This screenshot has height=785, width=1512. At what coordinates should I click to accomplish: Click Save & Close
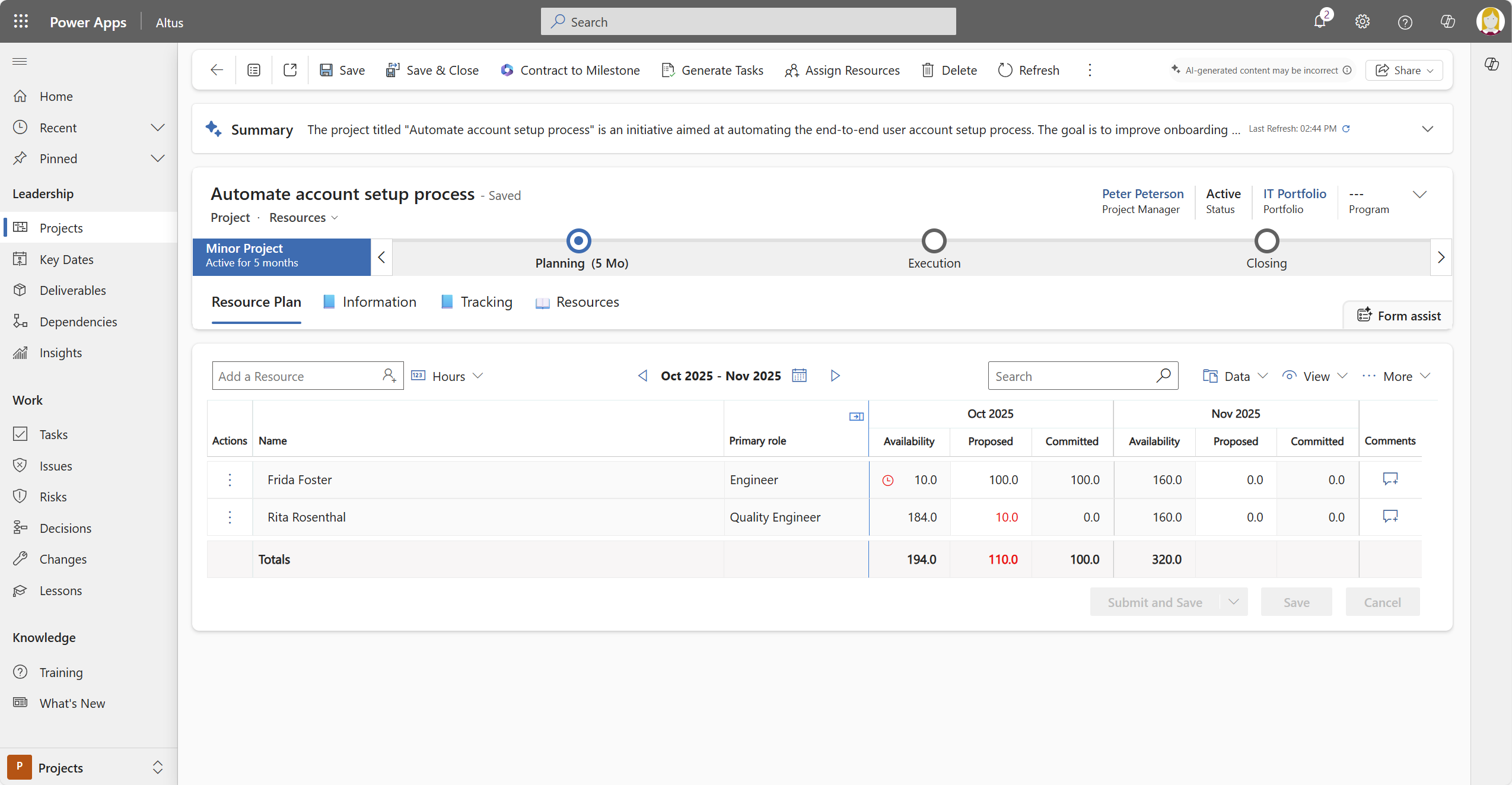click(432, 70)
